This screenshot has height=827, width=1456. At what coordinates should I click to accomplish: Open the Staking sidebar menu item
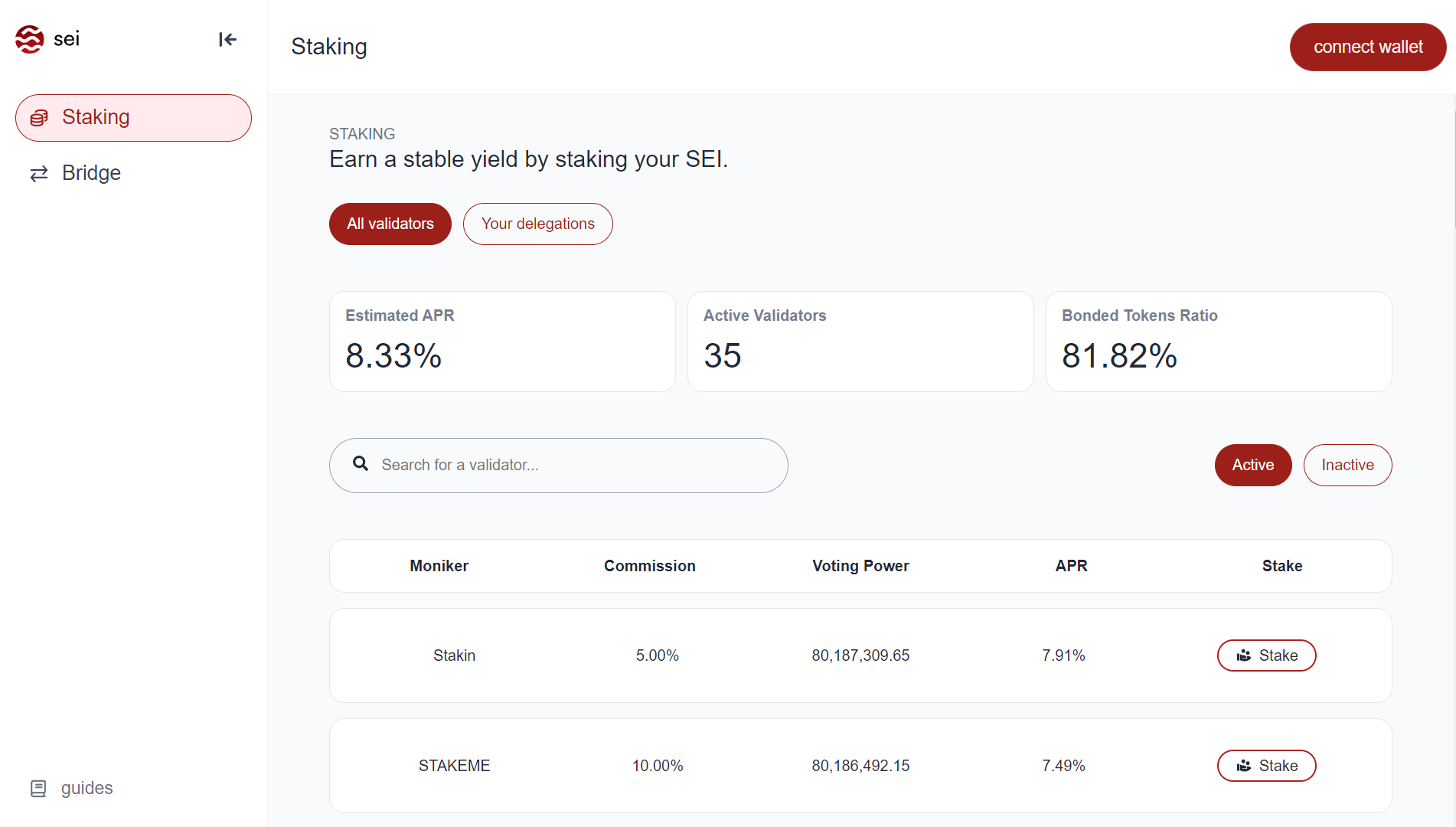133,118
